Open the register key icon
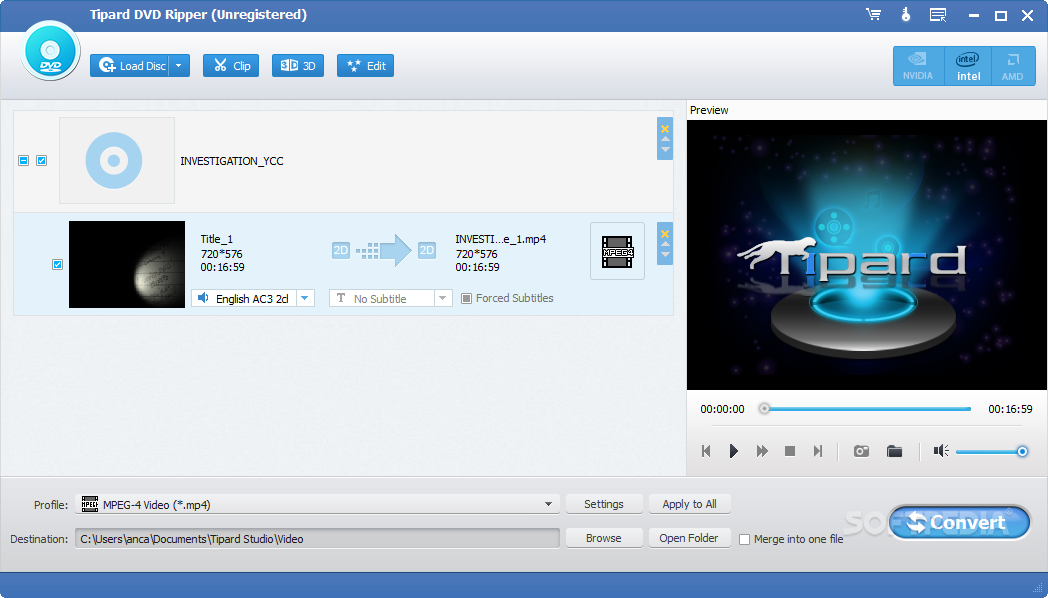Image resolution: width=1048 pixels, height=598 pixels. (x=906, y=15)
